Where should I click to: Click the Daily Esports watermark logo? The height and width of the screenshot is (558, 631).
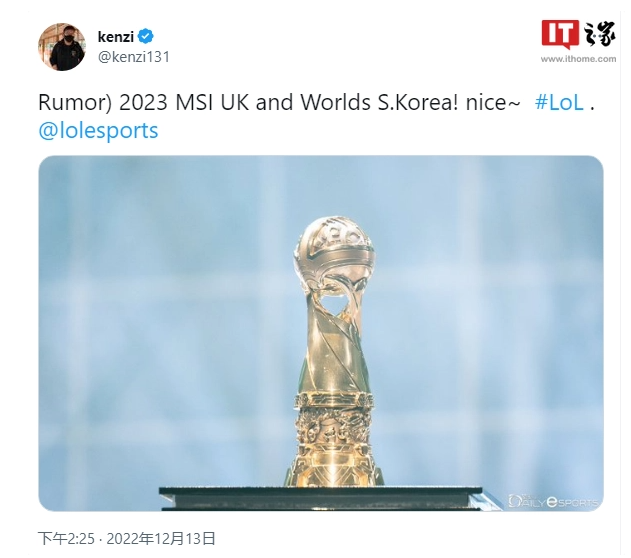click(x=553, y=501)
